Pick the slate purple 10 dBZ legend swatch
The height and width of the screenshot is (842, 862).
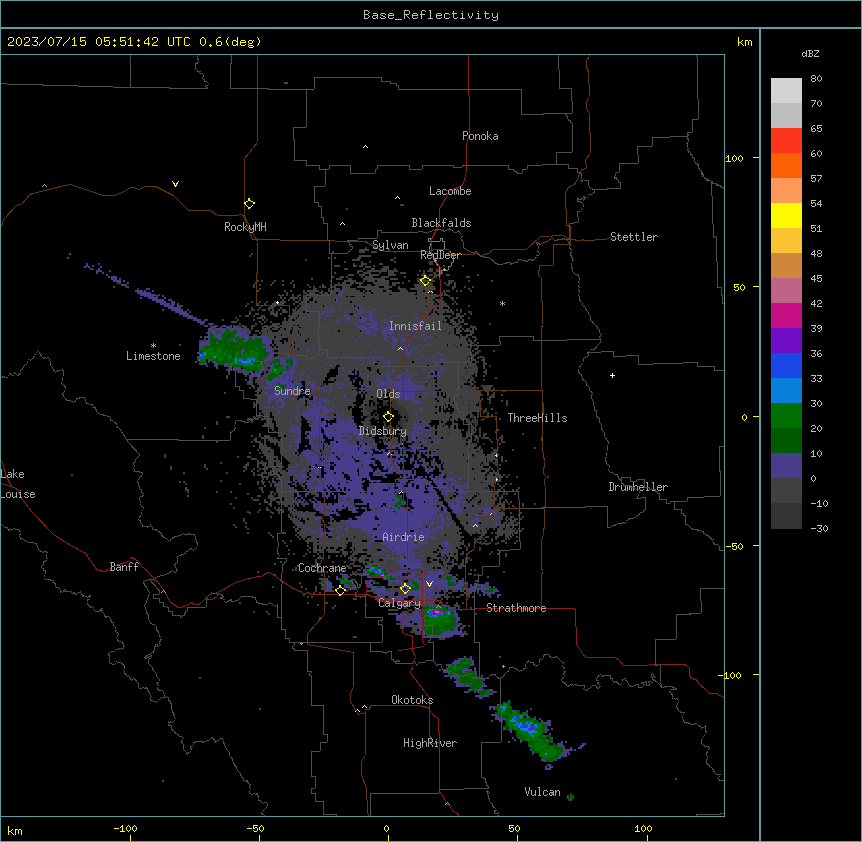(x=786, y=466)
